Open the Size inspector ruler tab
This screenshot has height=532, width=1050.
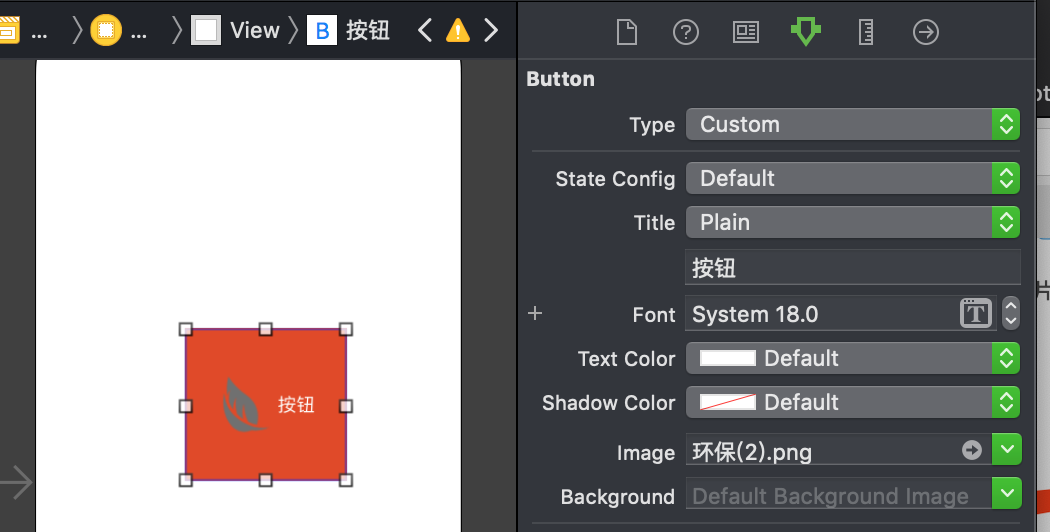[866, 31]
